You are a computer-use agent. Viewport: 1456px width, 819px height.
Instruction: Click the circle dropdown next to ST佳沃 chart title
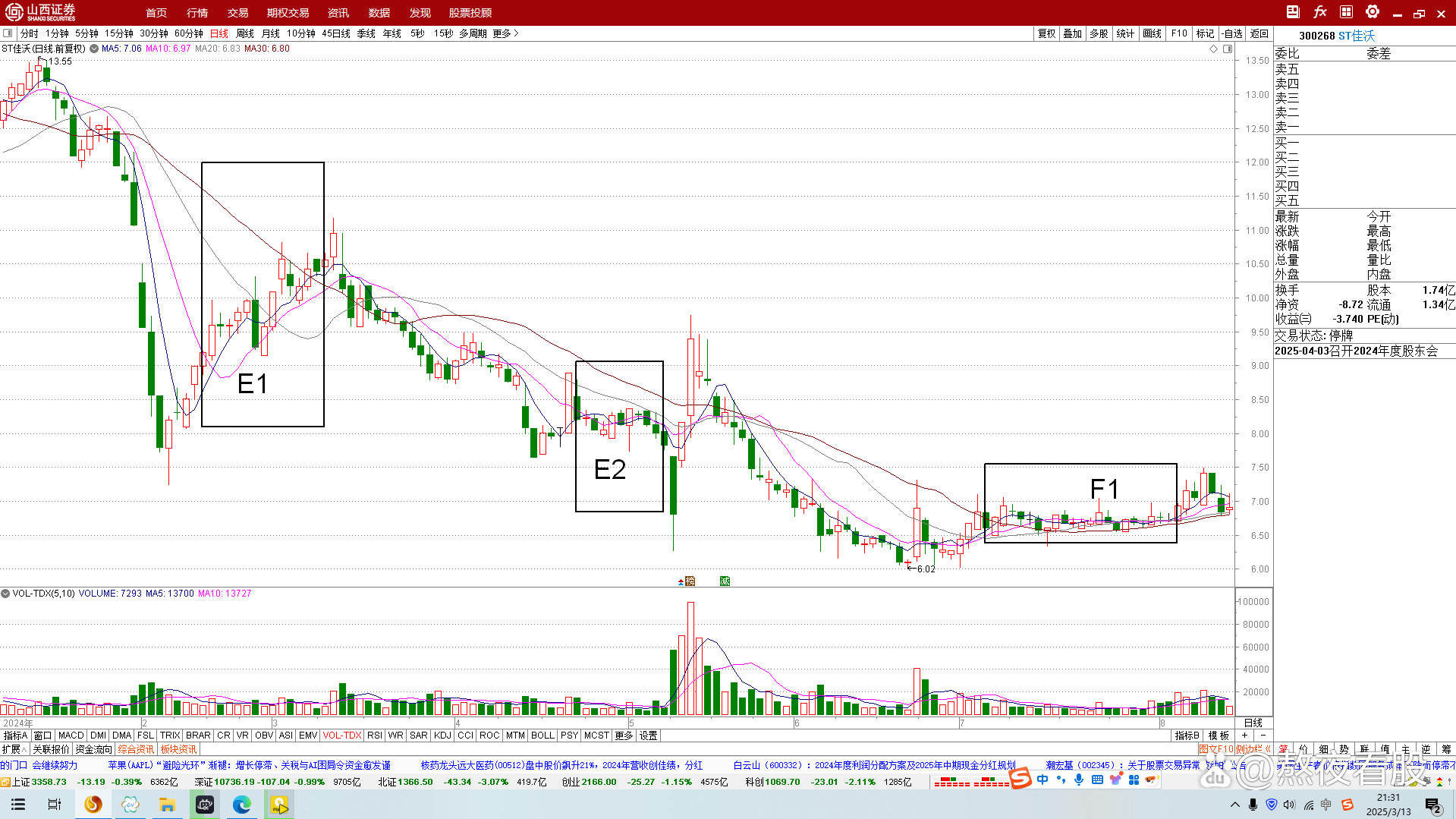coord(94,49)
